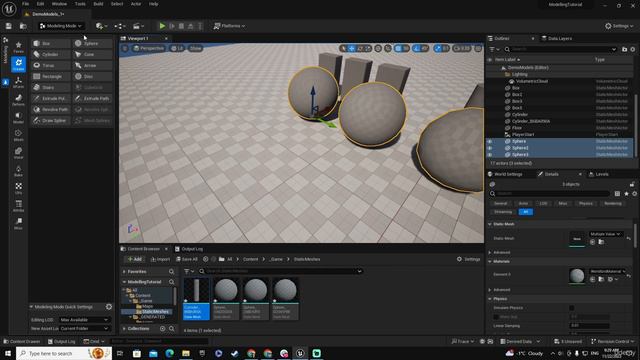Select the Cylinder primitive tool
The image size is (640, 360).
[51, 54]
